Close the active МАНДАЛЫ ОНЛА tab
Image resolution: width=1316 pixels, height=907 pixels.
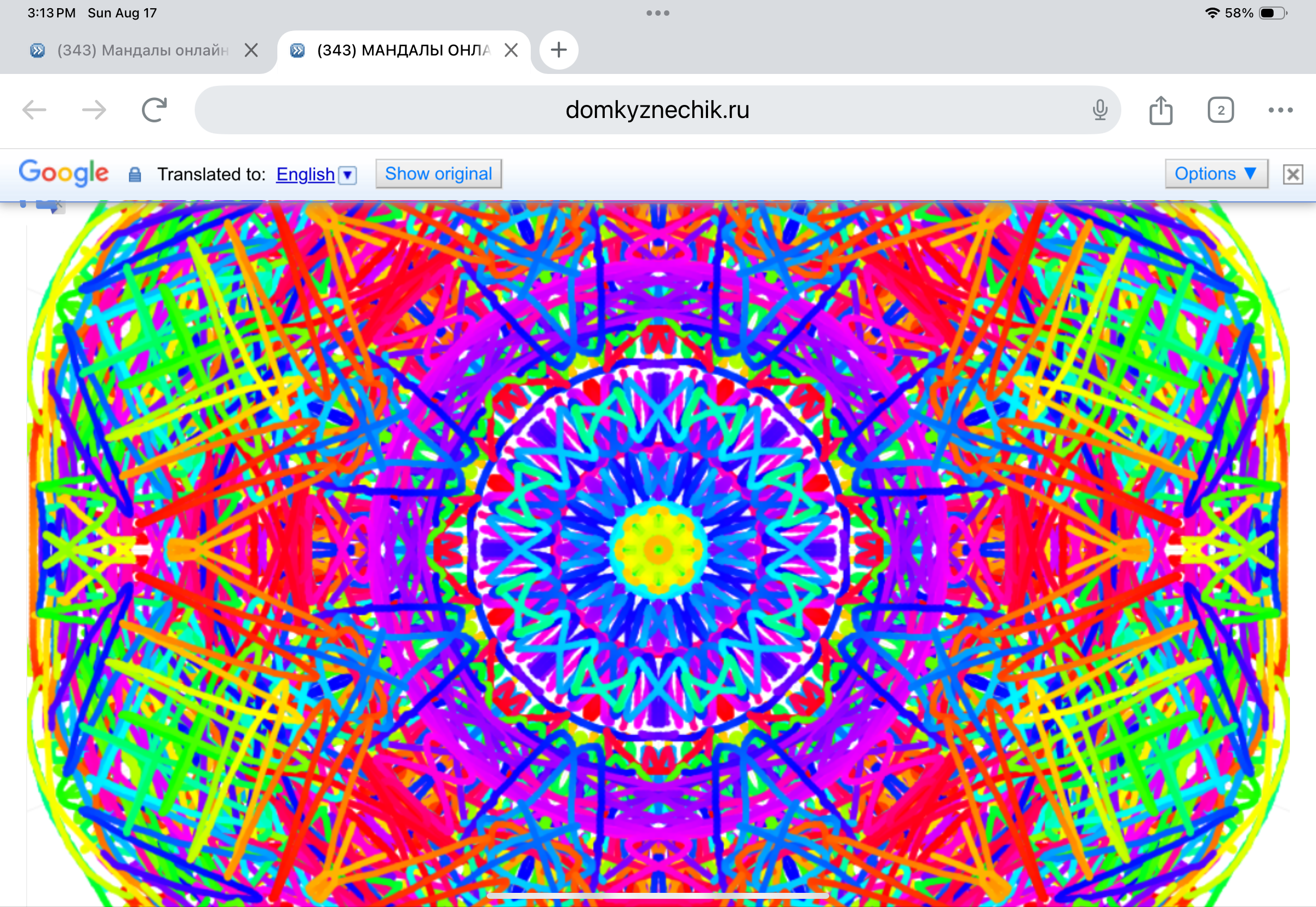coord(511,50)
